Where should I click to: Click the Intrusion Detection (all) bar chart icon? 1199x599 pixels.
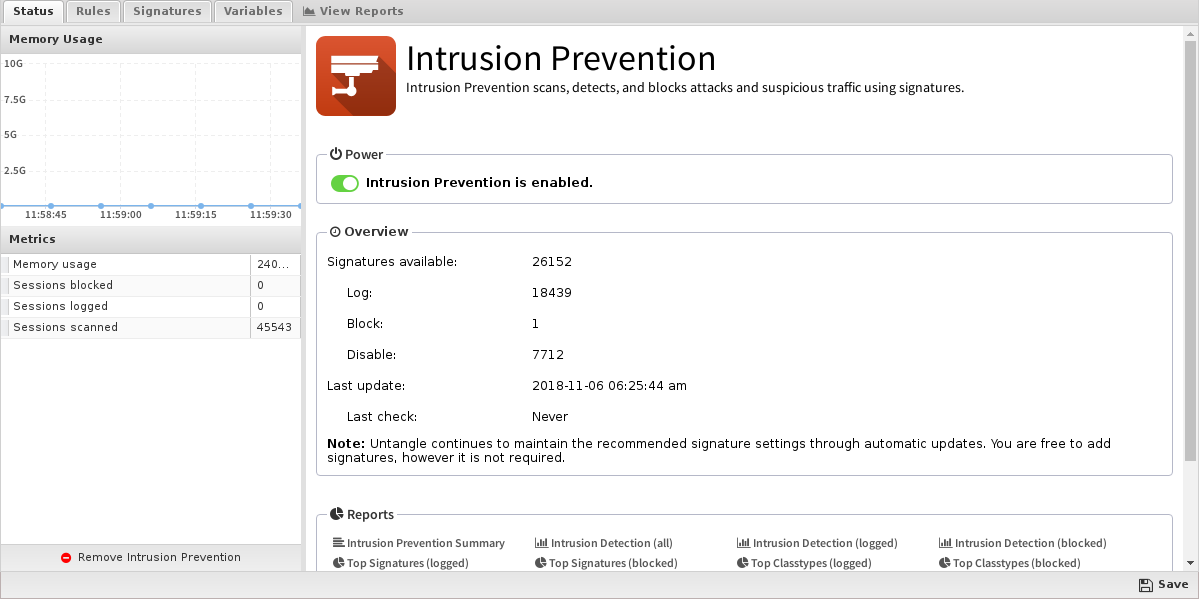[541, 542]
